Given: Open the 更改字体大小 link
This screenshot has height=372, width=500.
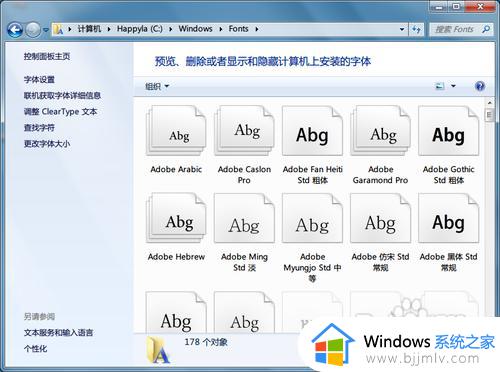Looking at the screenshot, I should pyautogui.click(x=47, y=144).
